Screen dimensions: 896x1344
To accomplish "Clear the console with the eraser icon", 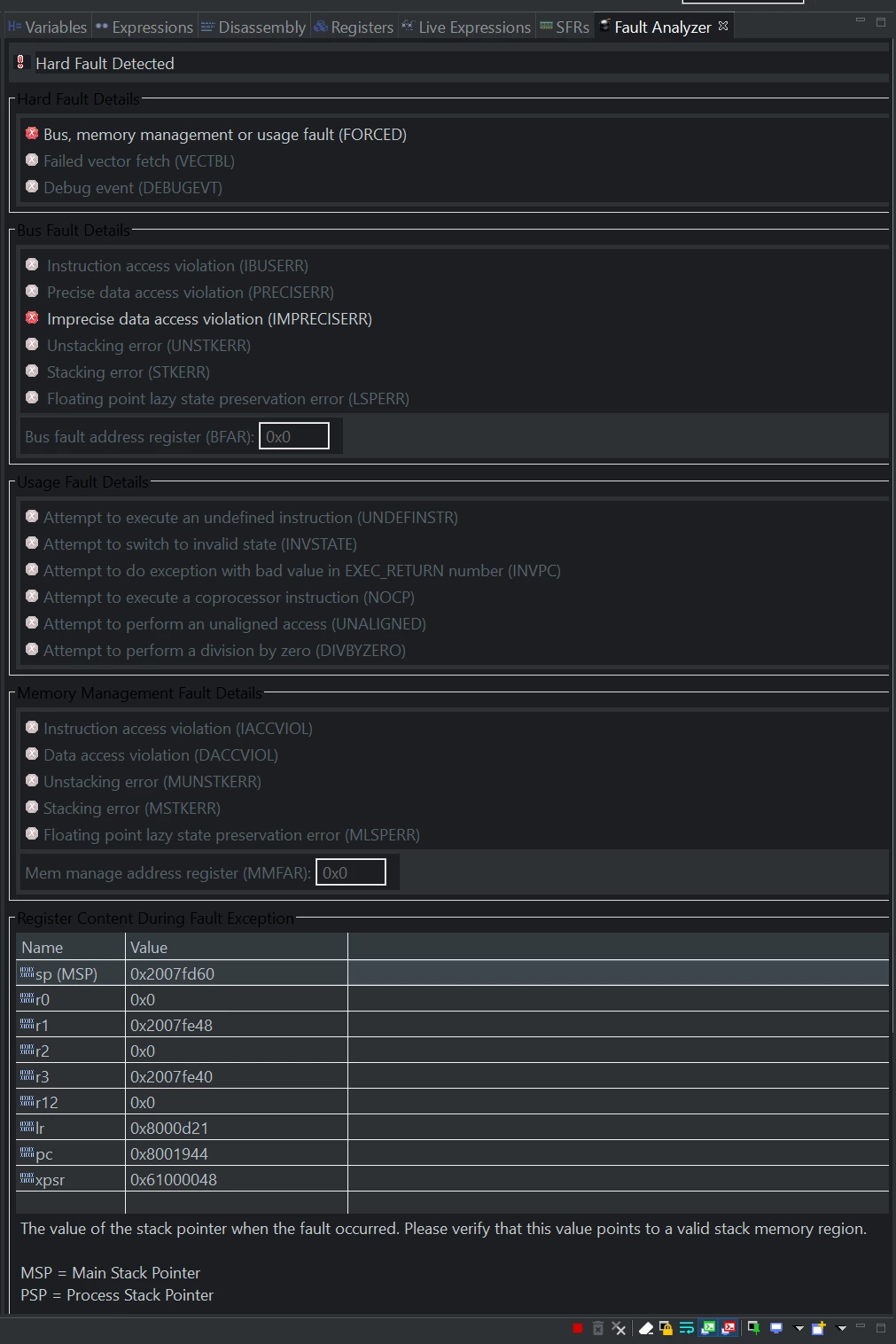I will click(646, 1328).
